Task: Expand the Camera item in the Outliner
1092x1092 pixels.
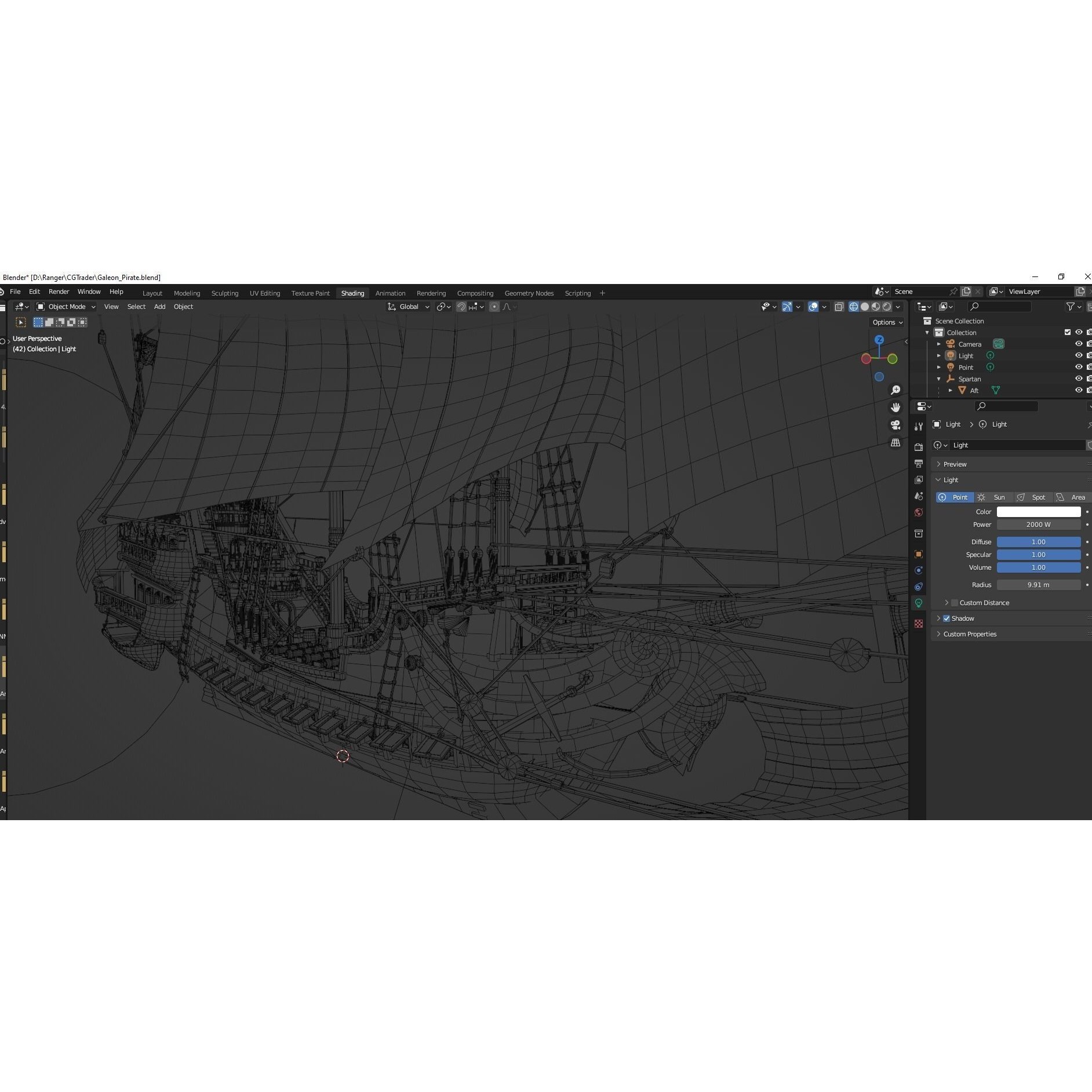Action: tap(939, 344)
